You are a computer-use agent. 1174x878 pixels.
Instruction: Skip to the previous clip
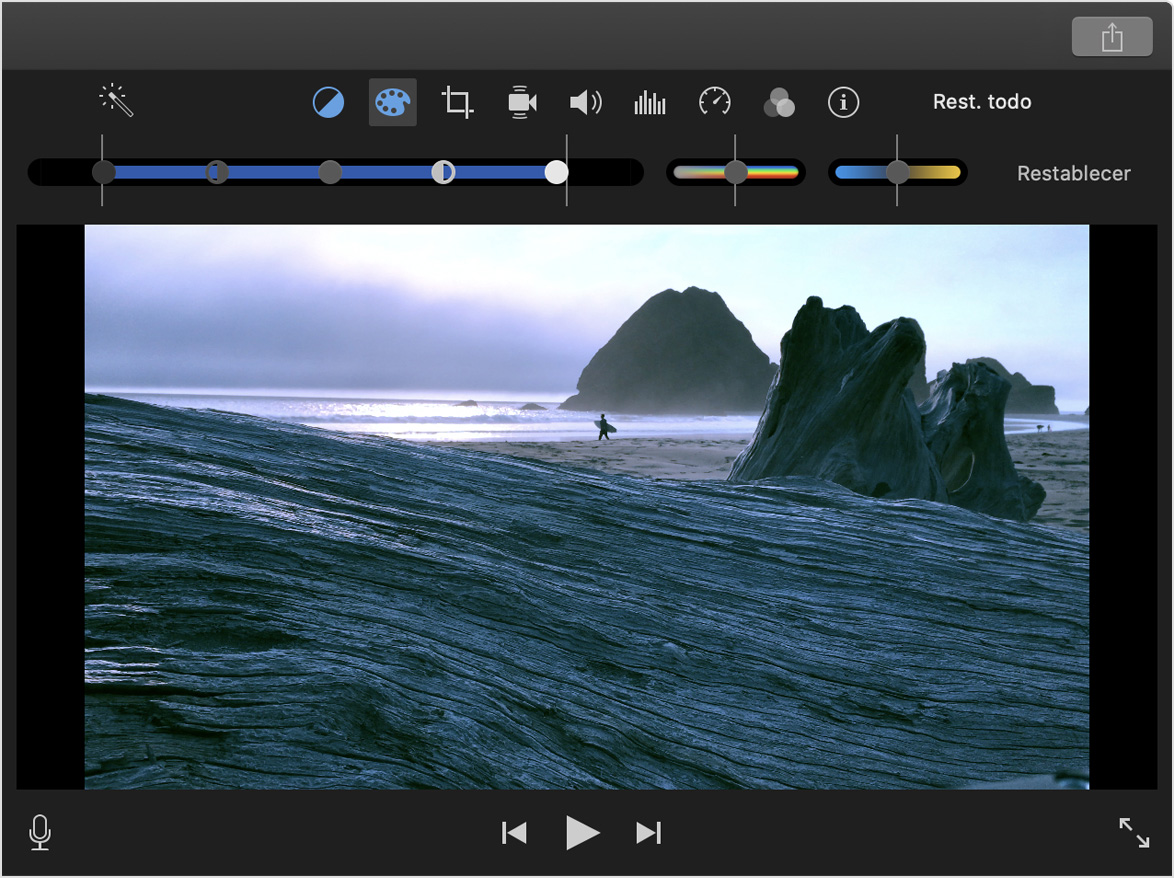(x=514, y=832)
